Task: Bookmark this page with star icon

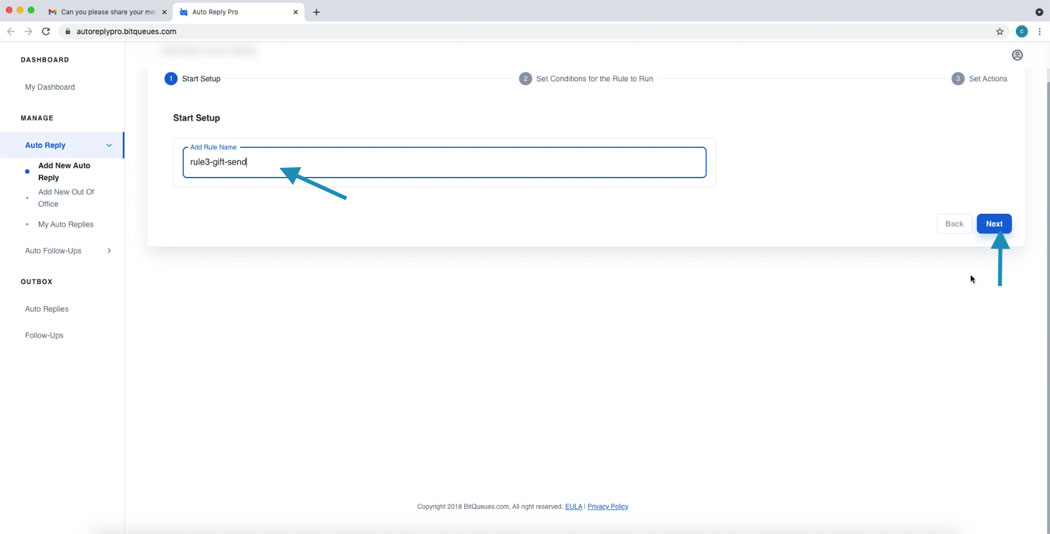Action: (x=1000, y=31)
